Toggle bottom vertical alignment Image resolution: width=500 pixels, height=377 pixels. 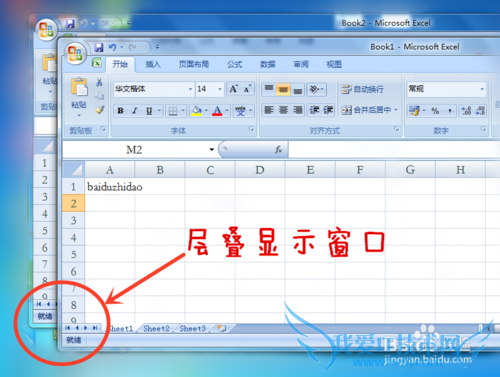[298, 89]
